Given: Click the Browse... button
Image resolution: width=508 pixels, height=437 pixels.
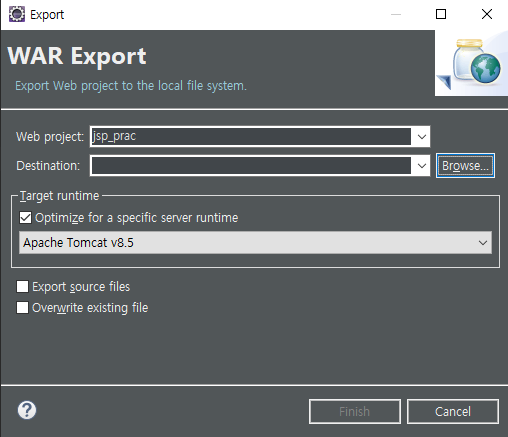Looking at the screenshot, I should coord(465,166).
